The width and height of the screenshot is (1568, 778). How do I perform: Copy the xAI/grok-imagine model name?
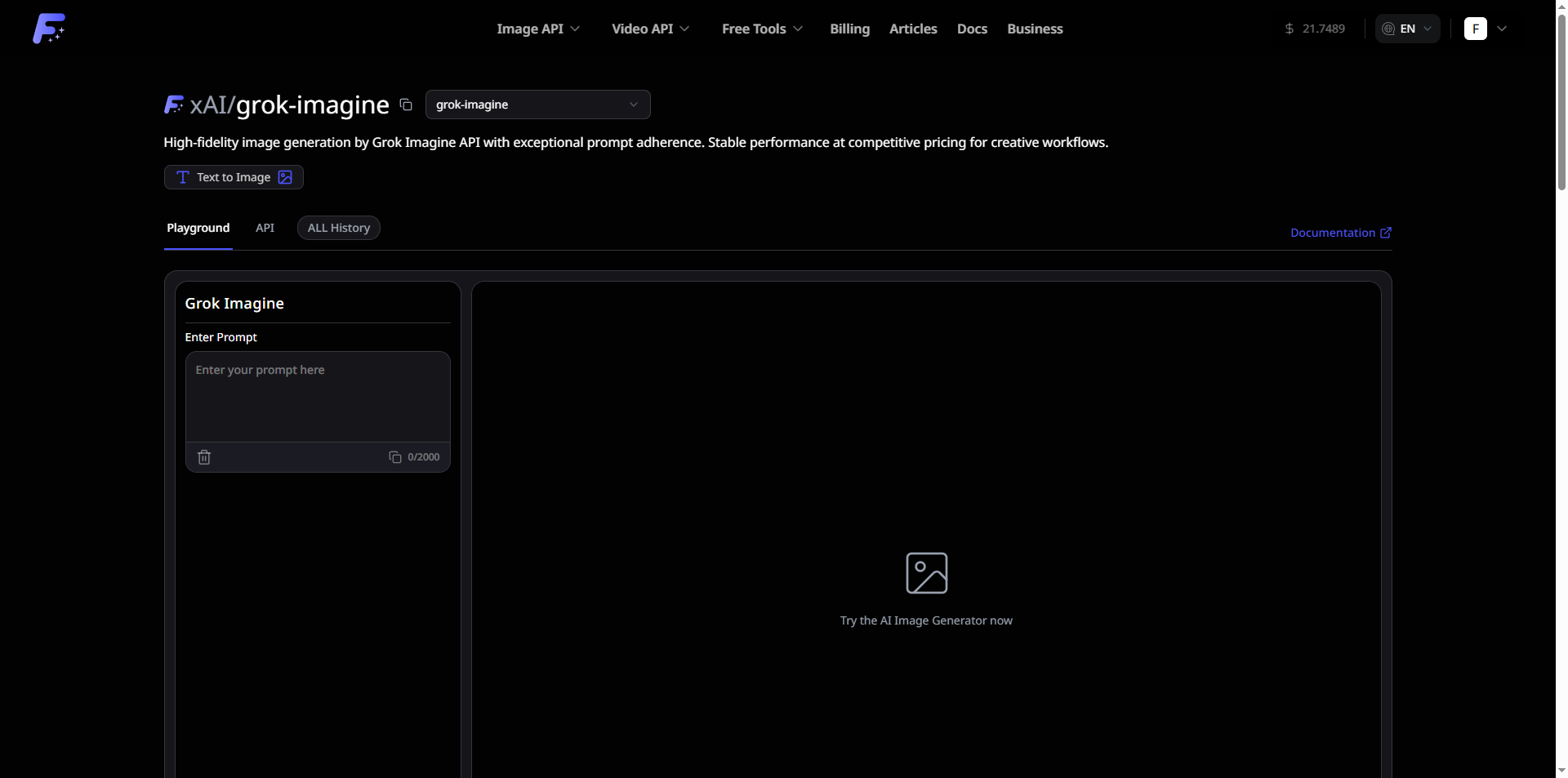tap(406, 104)
